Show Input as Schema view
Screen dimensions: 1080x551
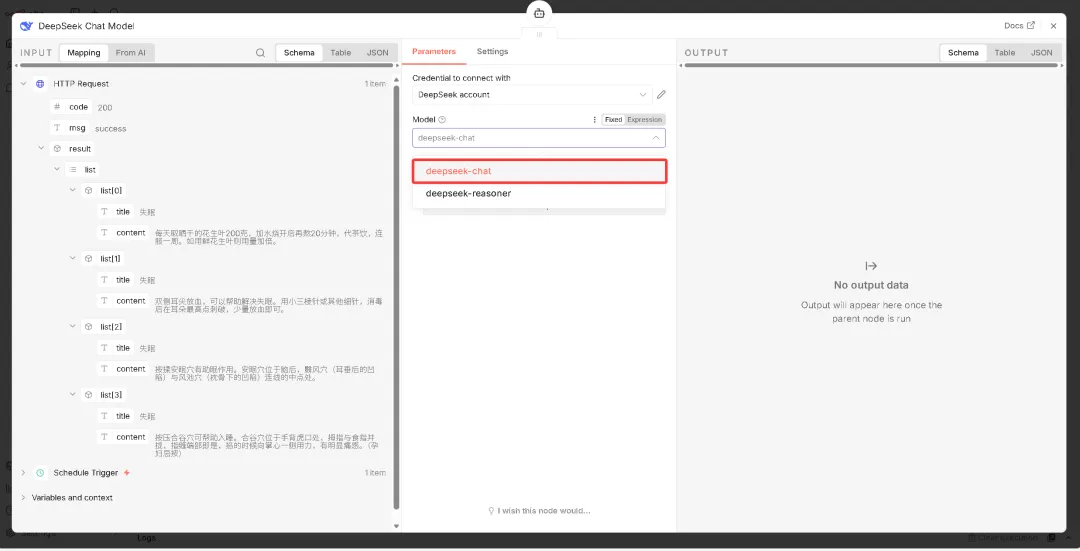pyautogui.click(x=299, y=52)
